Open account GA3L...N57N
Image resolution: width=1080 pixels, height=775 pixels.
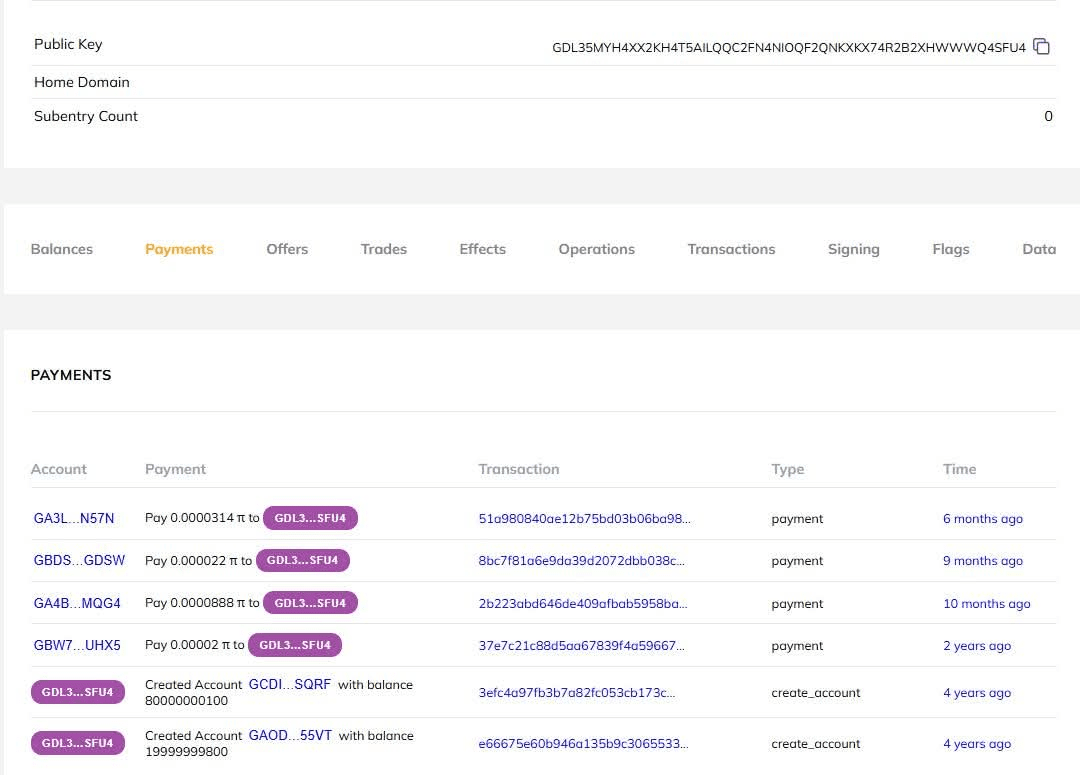click(74, 519)
